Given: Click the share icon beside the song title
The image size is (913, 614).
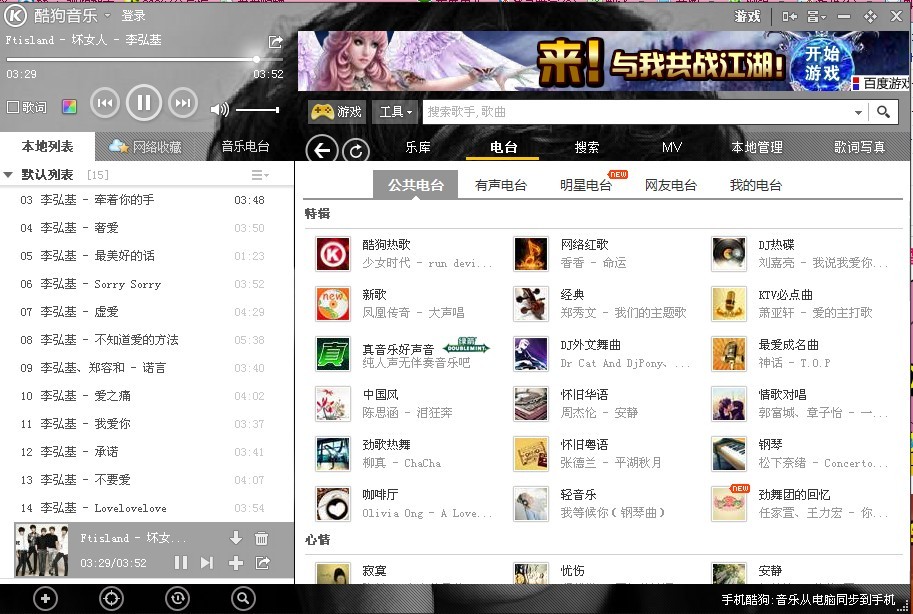Looking at the screenshot, I should click(275, 41).
